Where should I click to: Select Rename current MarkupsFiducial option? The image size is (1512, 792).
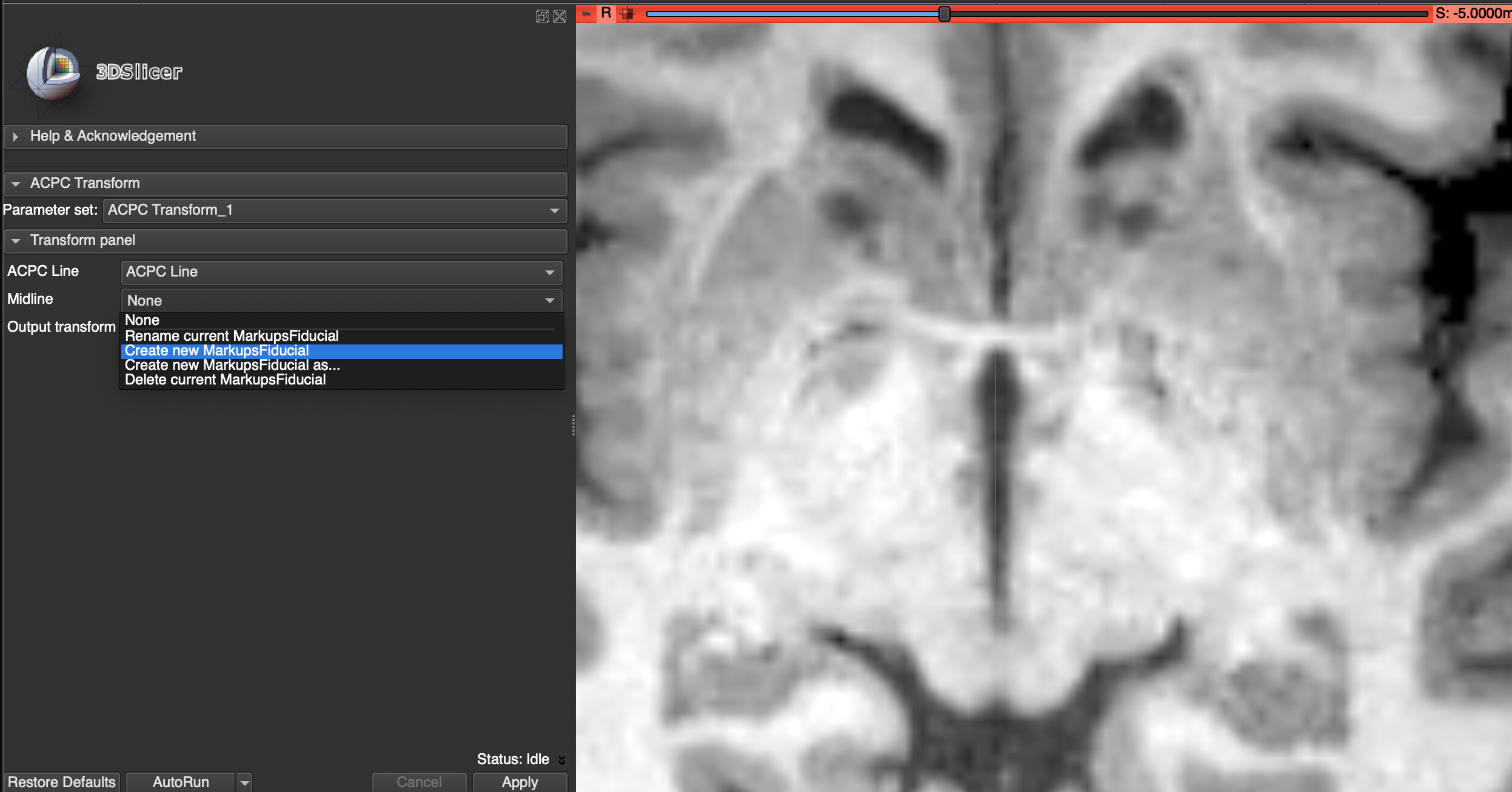click(231, 335)
